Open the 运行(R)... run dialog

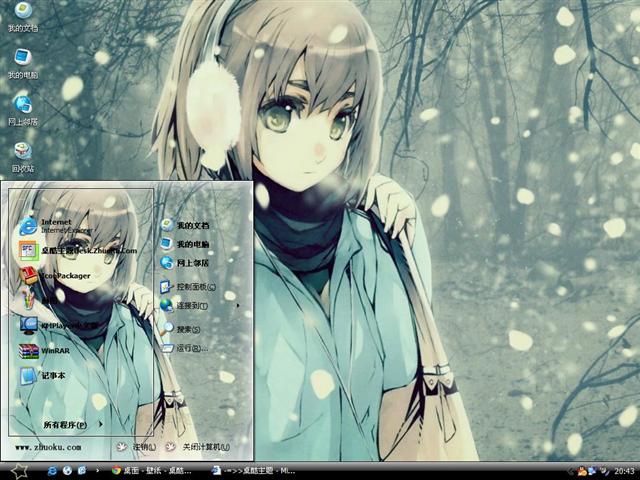coord(184,348)
